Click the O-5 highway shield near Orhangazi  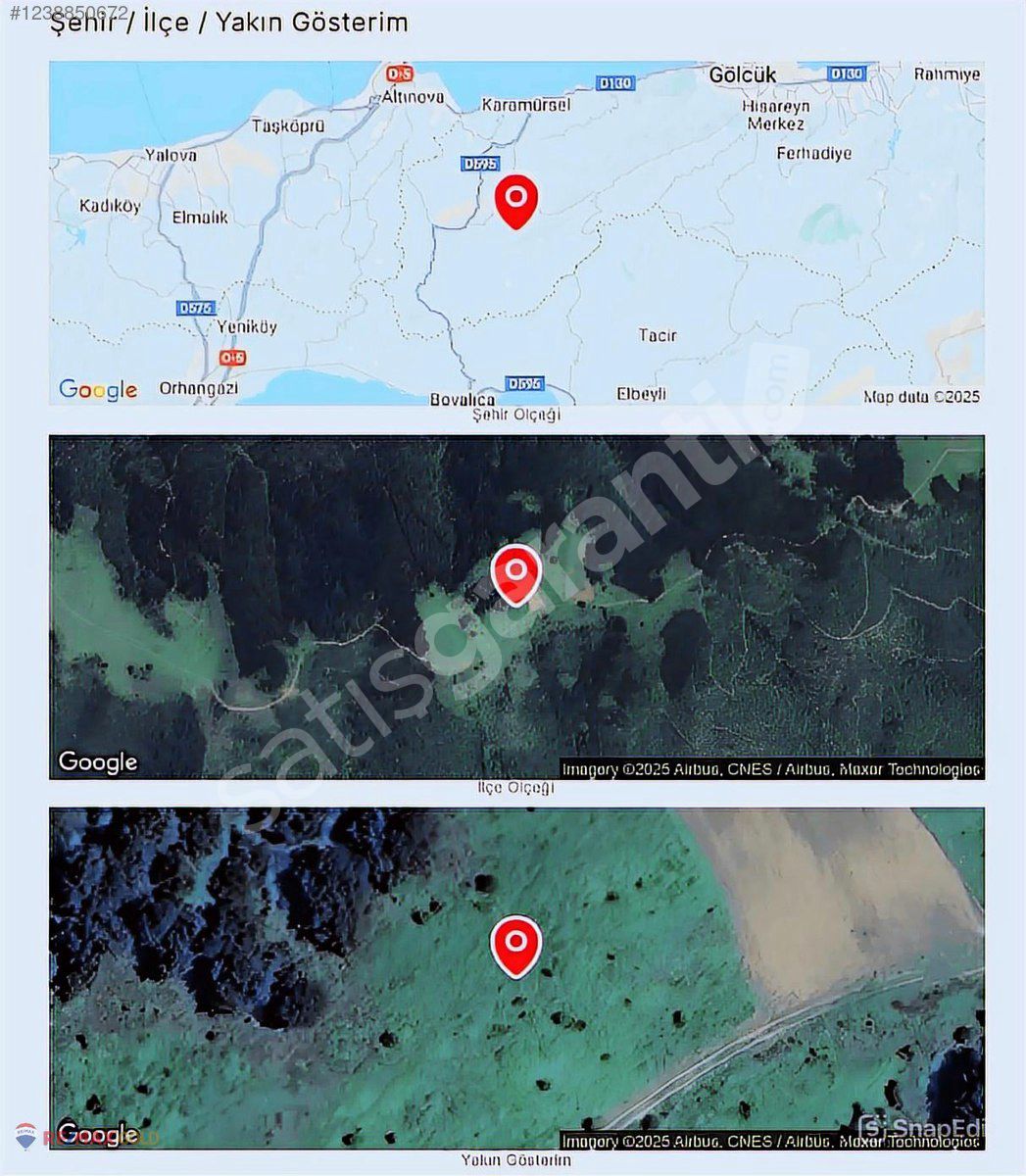pos(232,358)
